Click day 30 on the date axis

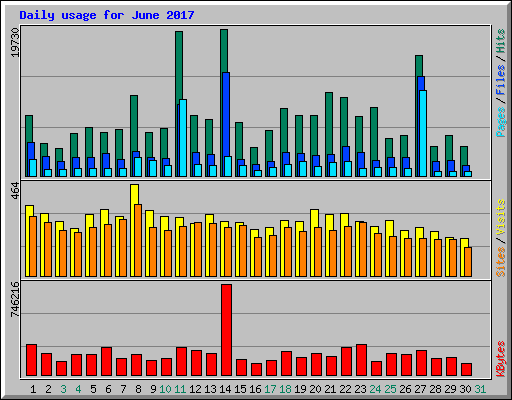point(465,389)
